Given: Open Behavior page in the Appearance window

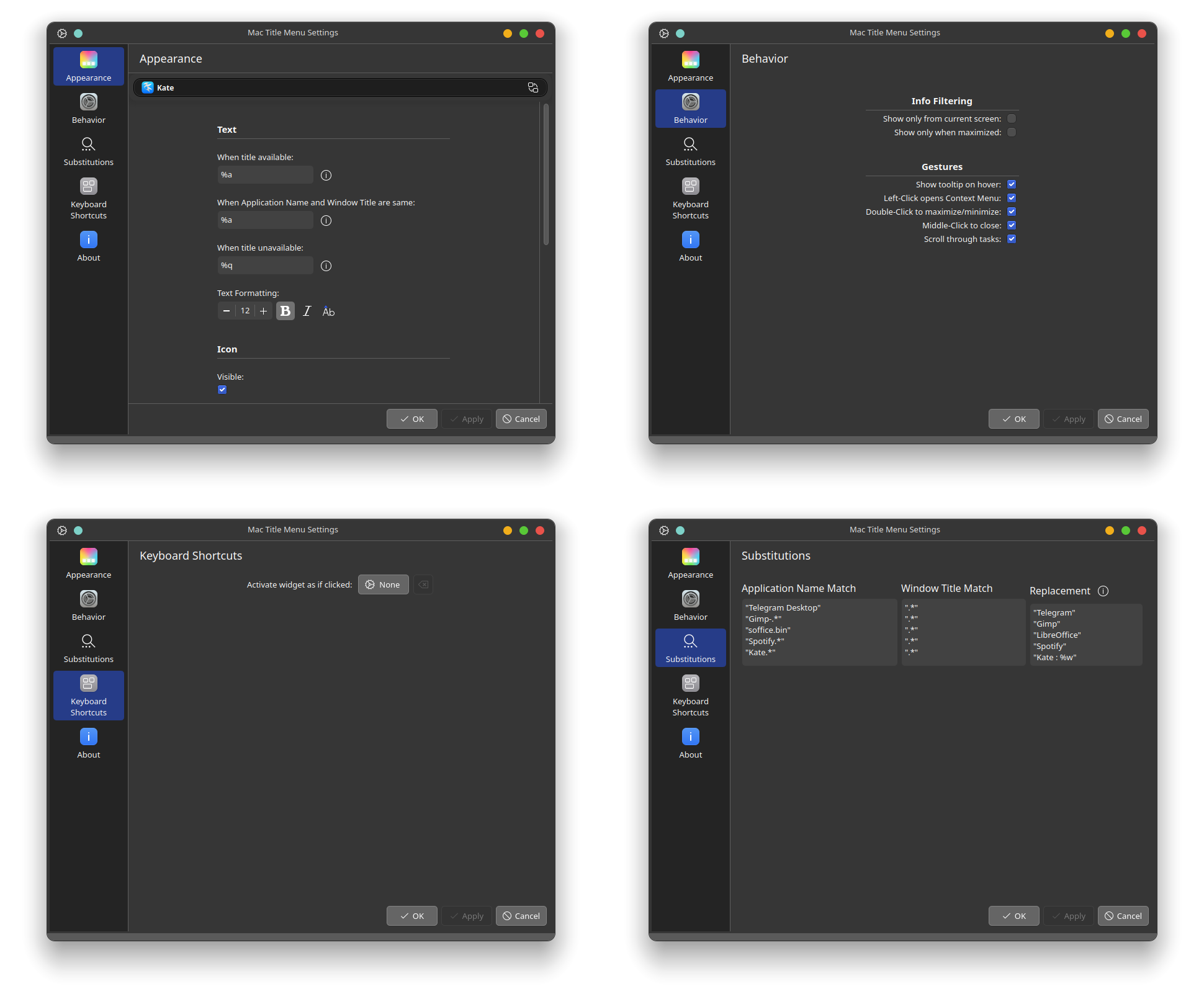Looking at the screenshot, I should (x=89, y=109).
